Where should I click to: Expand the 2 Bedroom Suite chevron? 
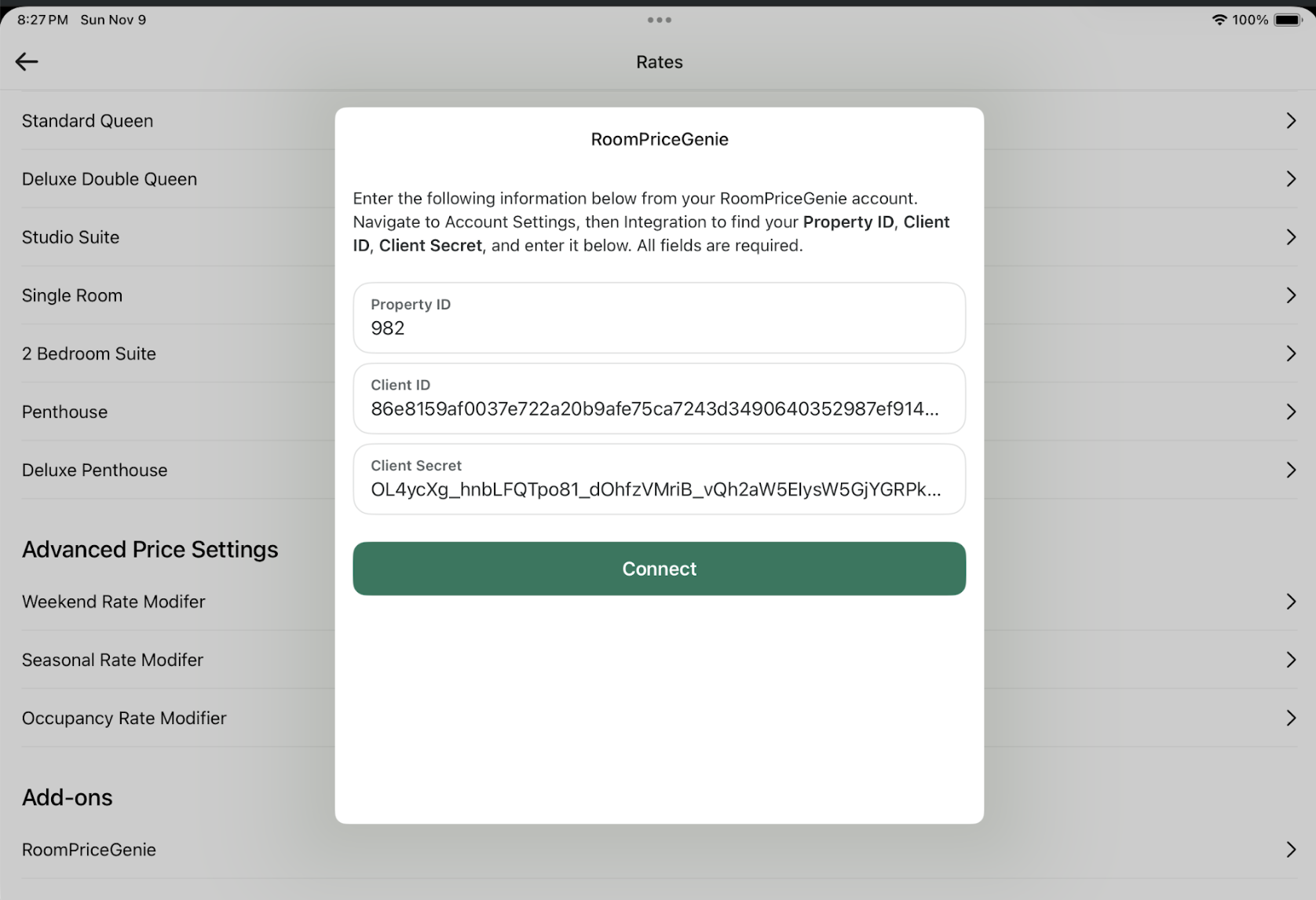pos(1290,353)
